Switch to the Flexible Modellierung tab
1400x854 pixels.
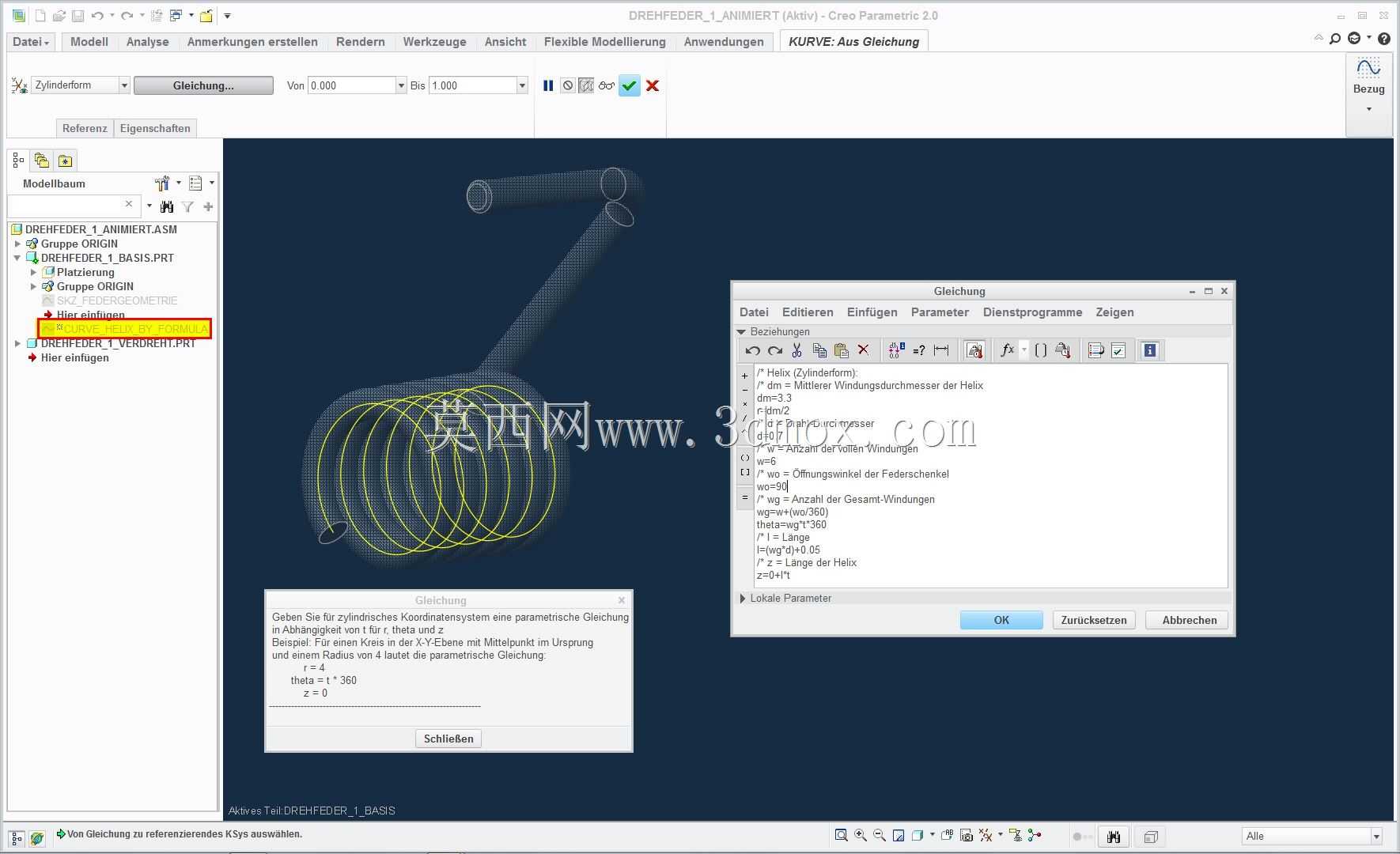[605, 42]
